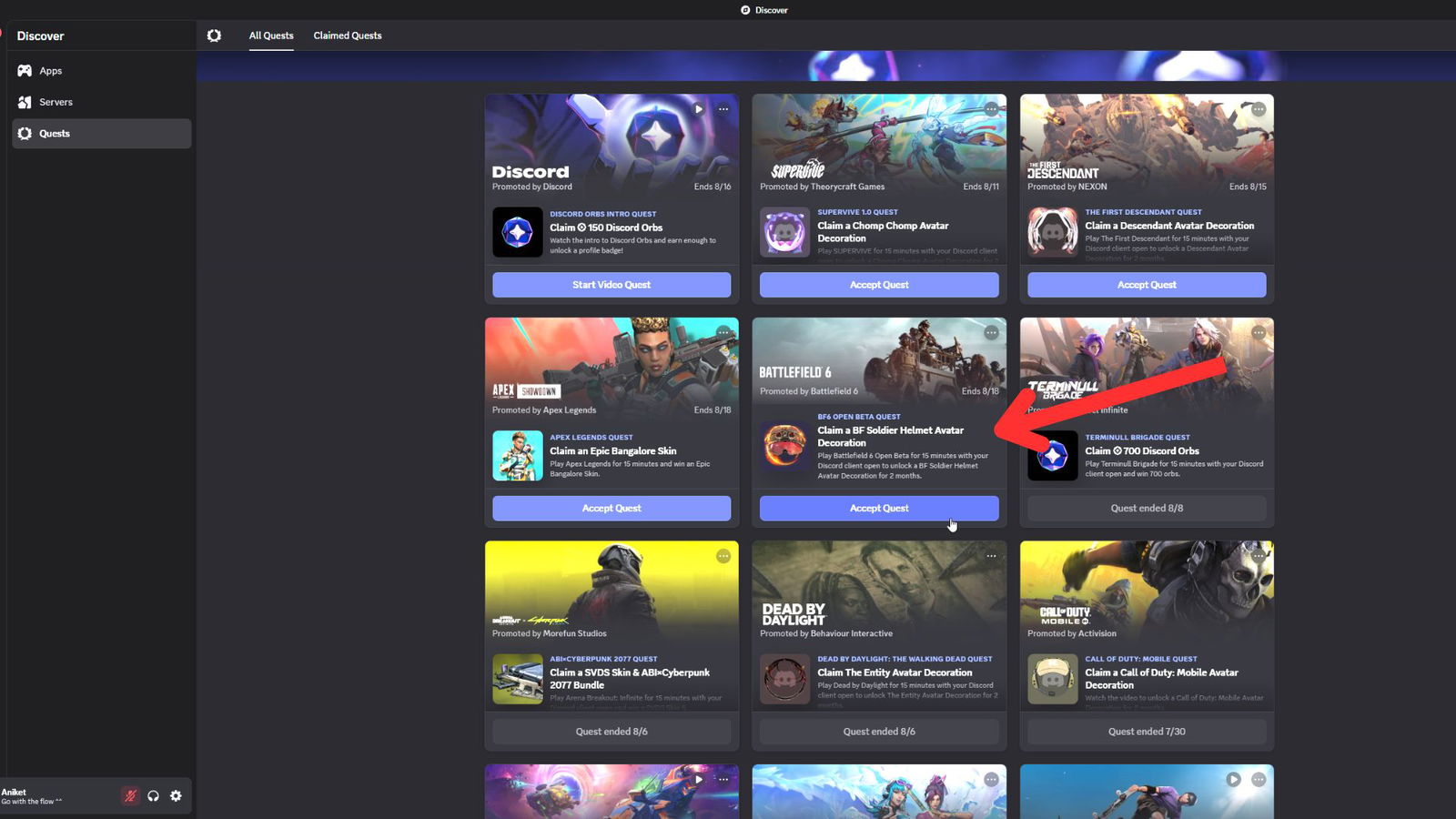Click Start Video Quest button

[611, 285]
